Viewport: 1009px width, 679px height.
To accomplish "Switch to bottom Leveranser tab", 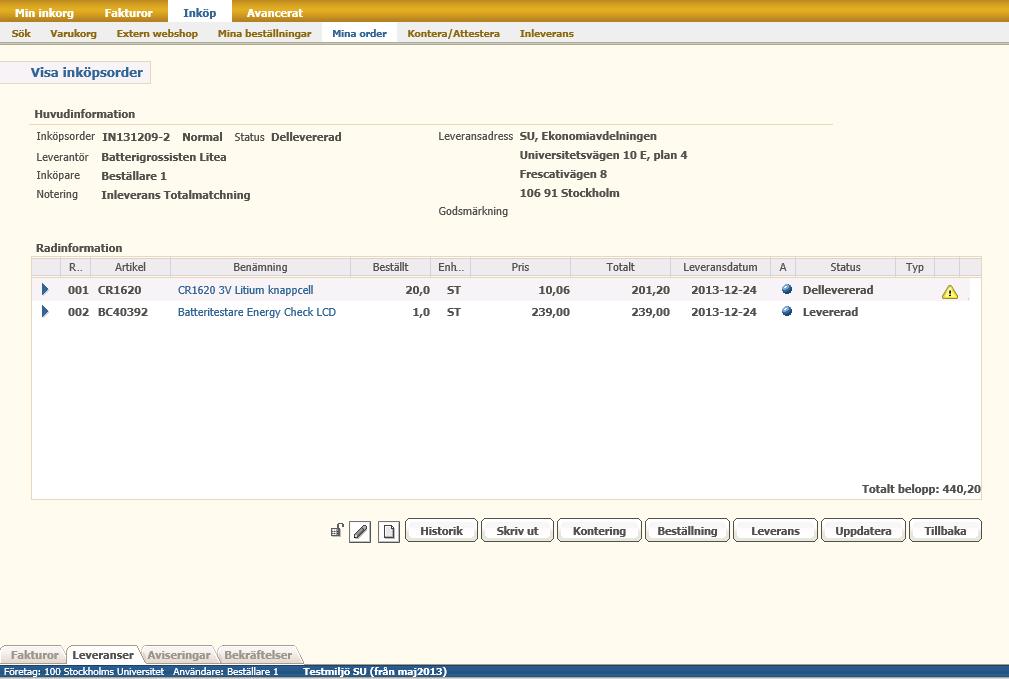I will [103, 655].
